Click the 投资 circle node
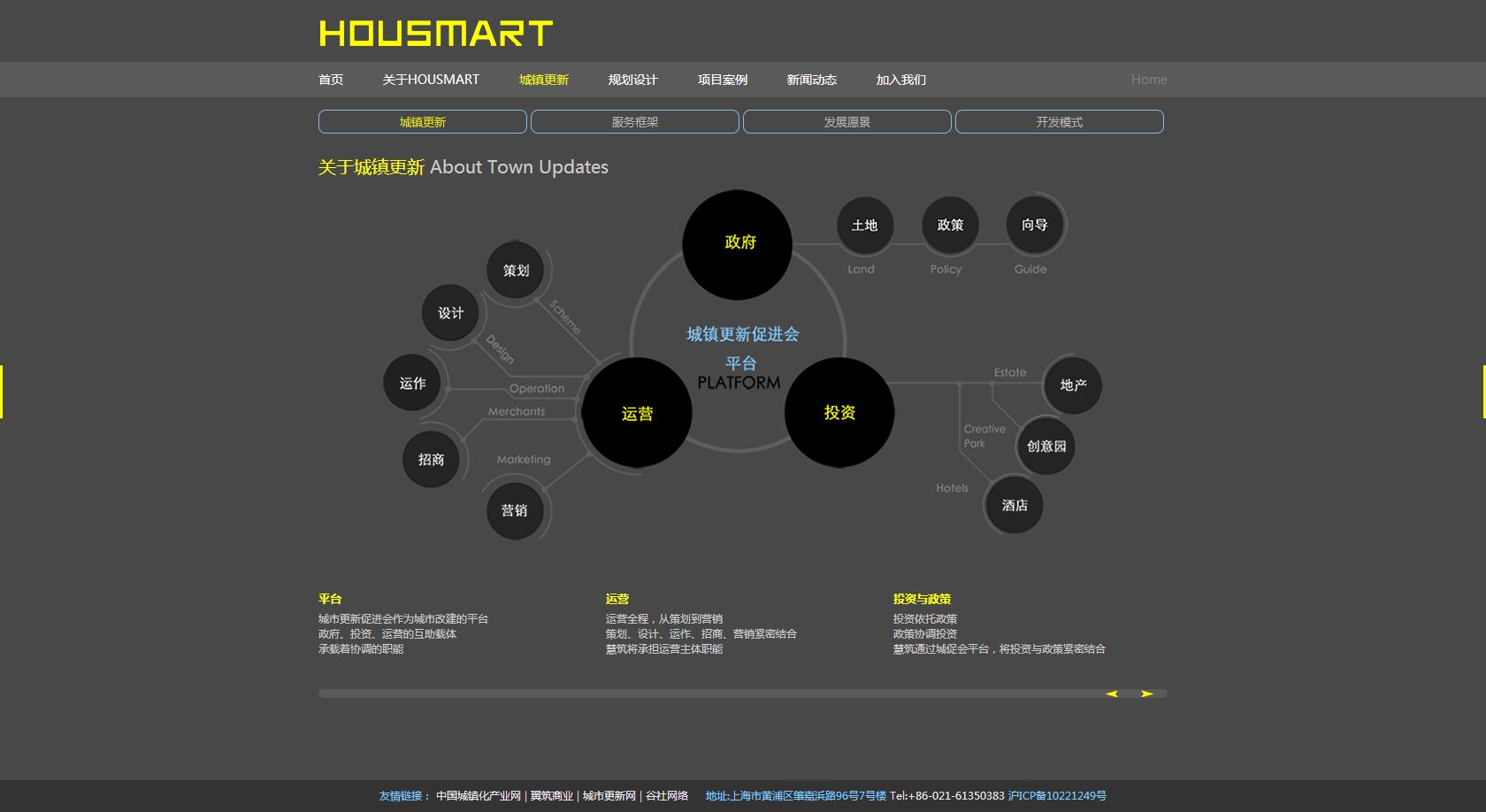The width and height of the screenshot is (1486, 812). pyautogui.click(x=839, y=412)
